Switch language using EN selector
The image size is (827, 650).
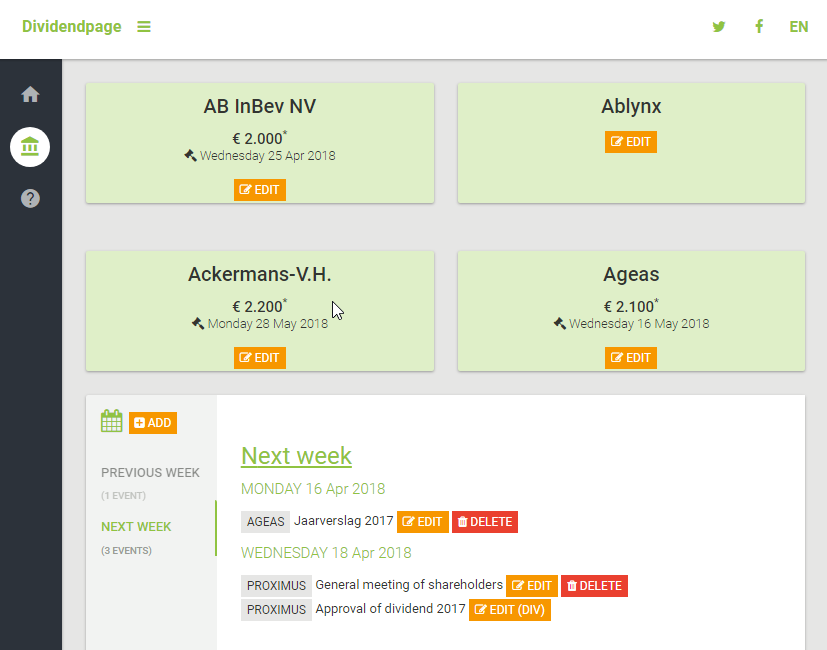[x=798, y=27]
